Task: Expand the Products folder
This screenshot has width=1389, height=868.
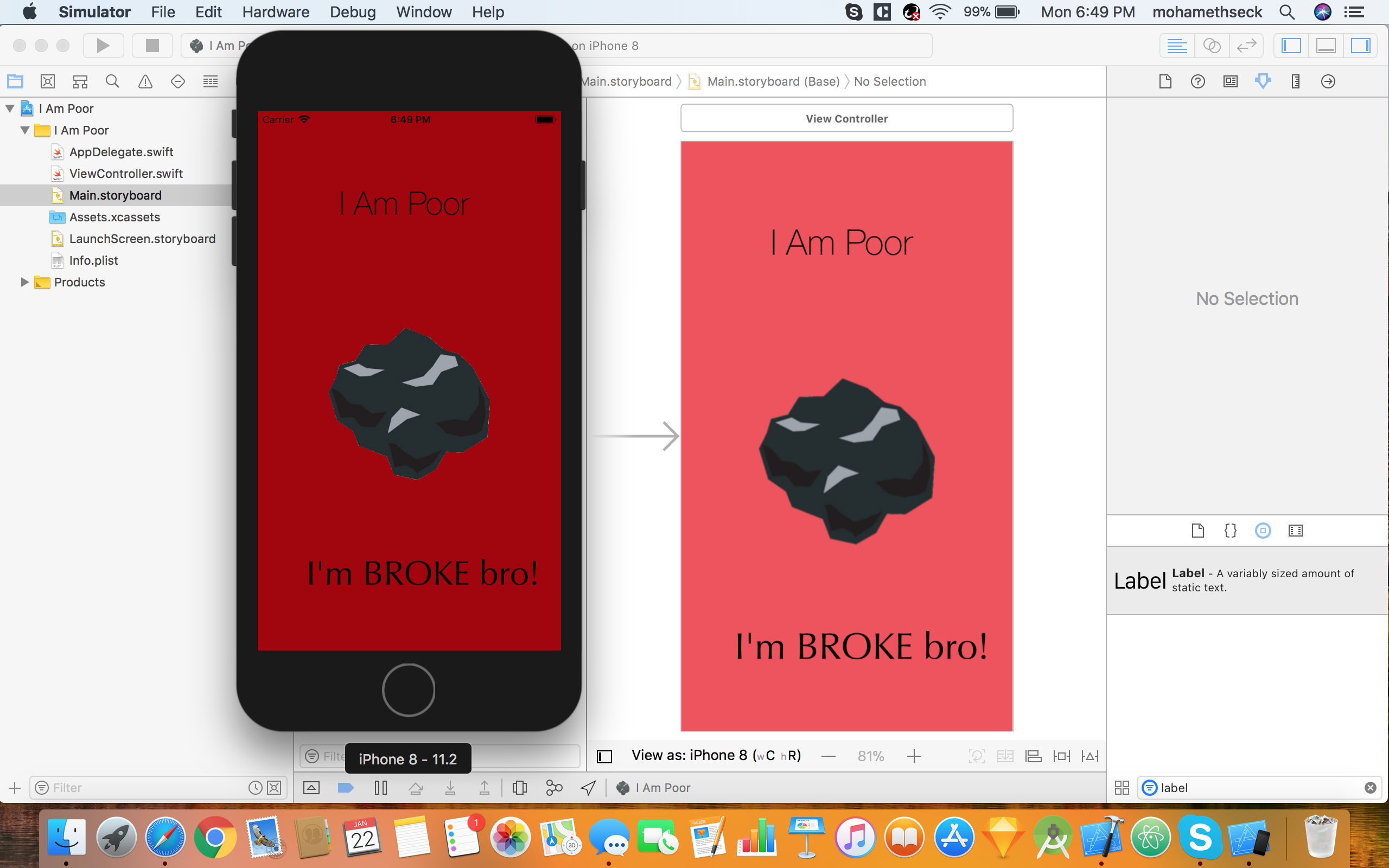Action: 24,282
